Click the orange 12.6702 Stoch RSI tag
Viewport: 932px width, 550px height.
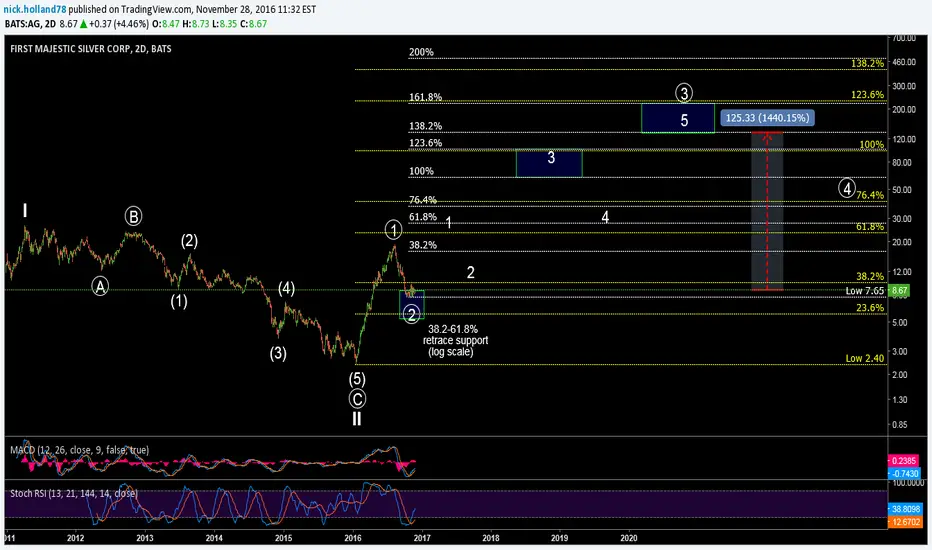905,522
